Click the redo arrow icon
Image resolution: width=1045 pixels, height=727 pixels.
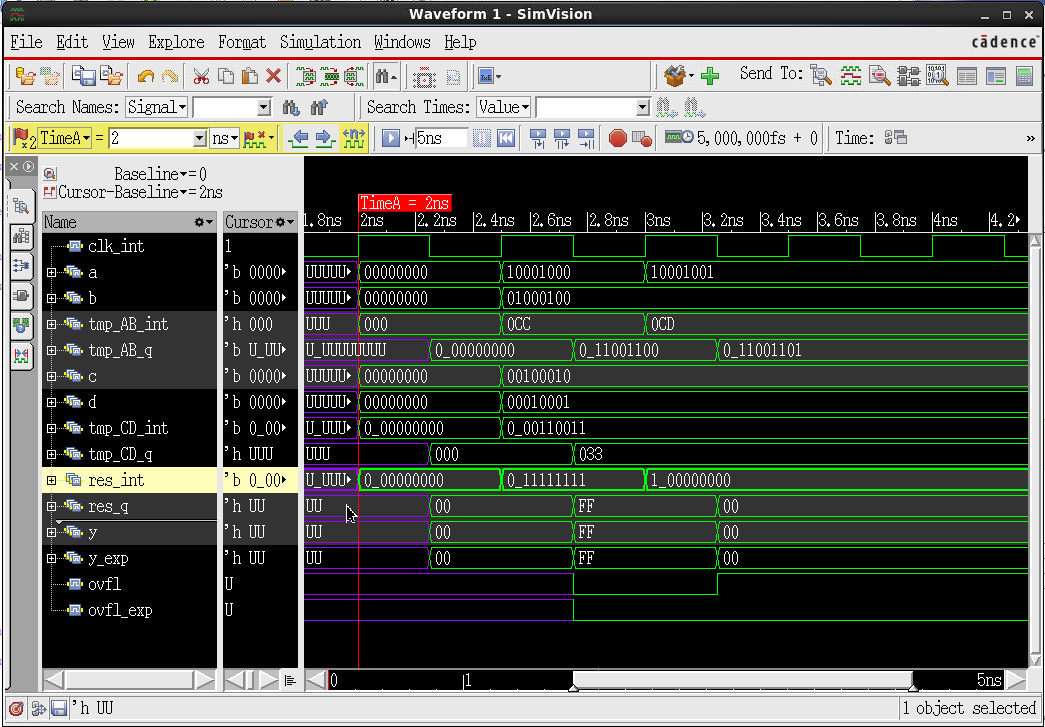[x=170, y=77]
